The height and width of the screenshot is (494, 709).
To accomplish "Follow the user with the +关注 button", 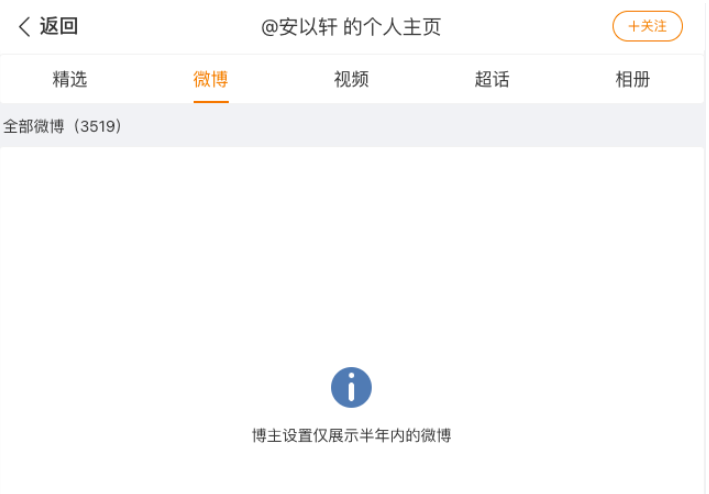I will point(647,26).
